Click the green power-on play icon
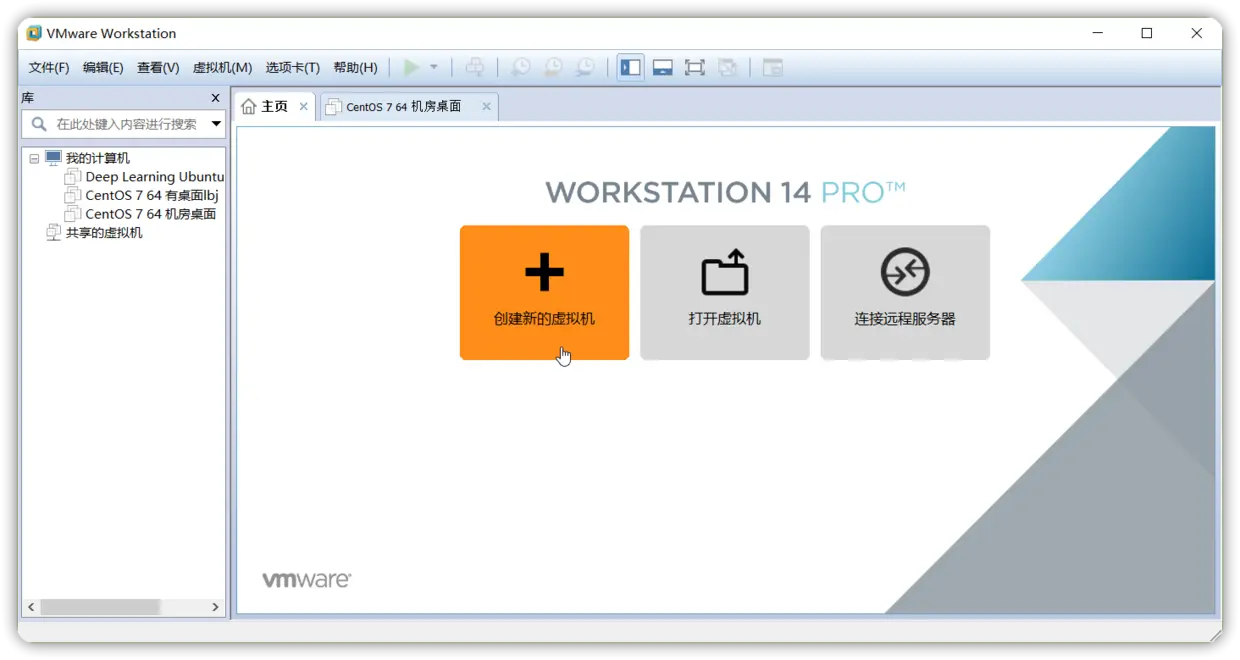Screen dimensions: 1240x660 [411, 67]
